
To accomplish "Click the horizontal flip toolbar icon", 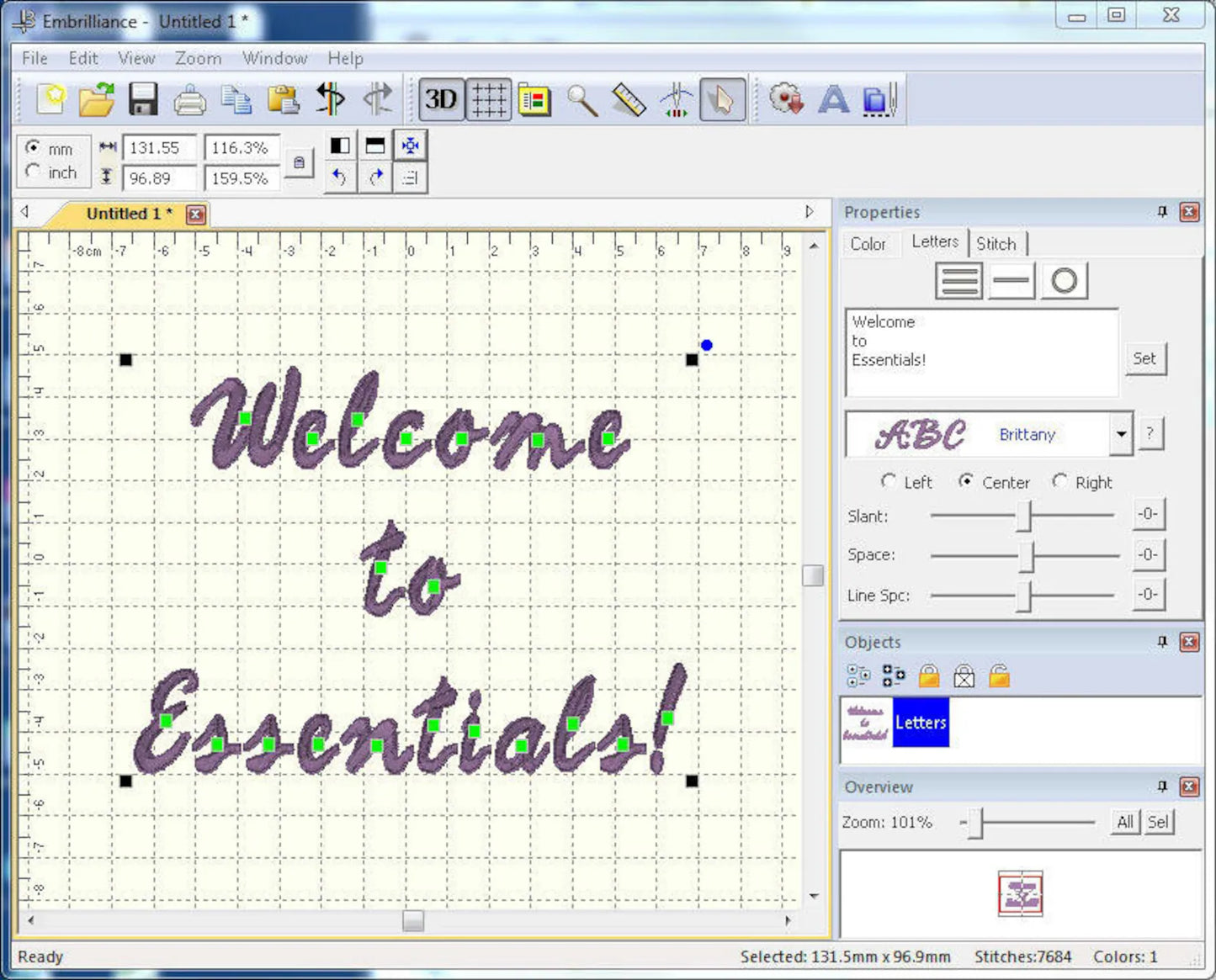I will (330, 98).
